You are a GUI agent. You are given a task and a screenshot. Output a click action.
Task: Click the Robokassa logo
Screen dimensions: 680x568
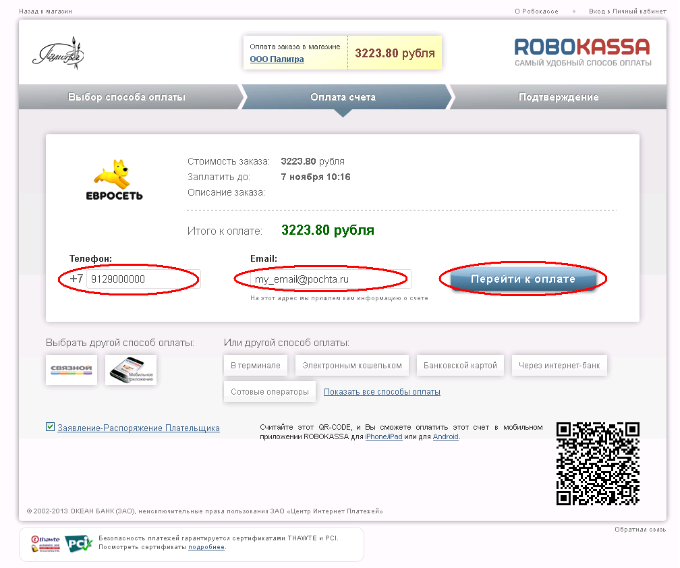pyautogui.click(x=582, y=52)
